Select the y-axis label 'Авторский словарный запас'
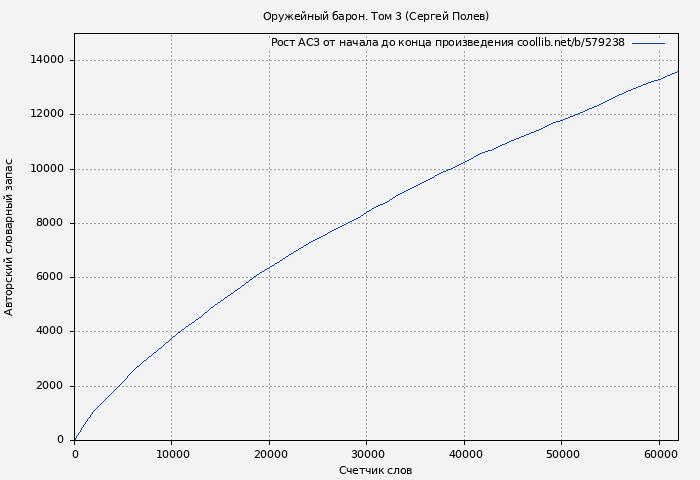The height and width of the screenshot is (480, 700). point(10,237)
